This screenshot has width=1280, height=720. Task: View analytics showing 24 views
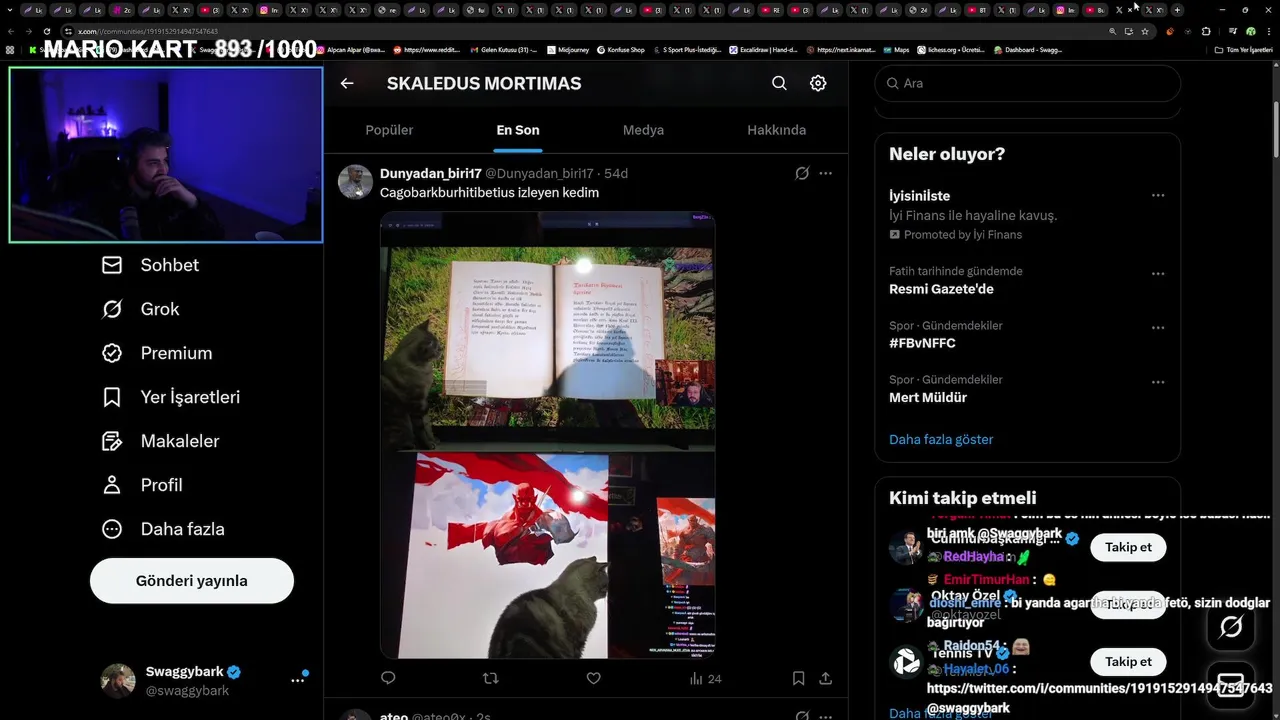pyautogui.click(x=705, y=678)
